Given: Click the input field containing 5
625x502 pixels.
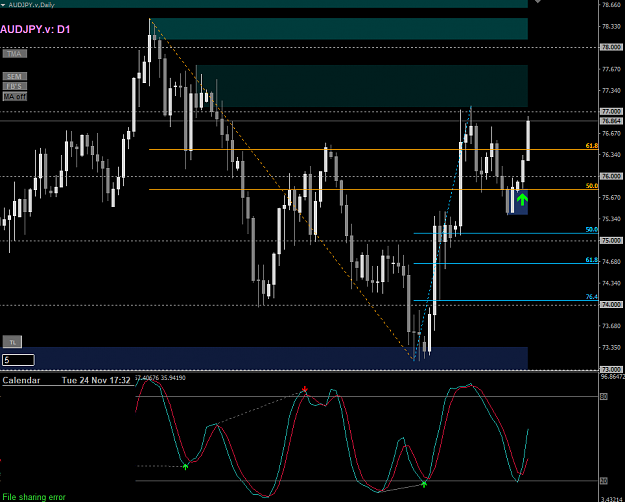Looking at the screenshot, I should point(18,360).
